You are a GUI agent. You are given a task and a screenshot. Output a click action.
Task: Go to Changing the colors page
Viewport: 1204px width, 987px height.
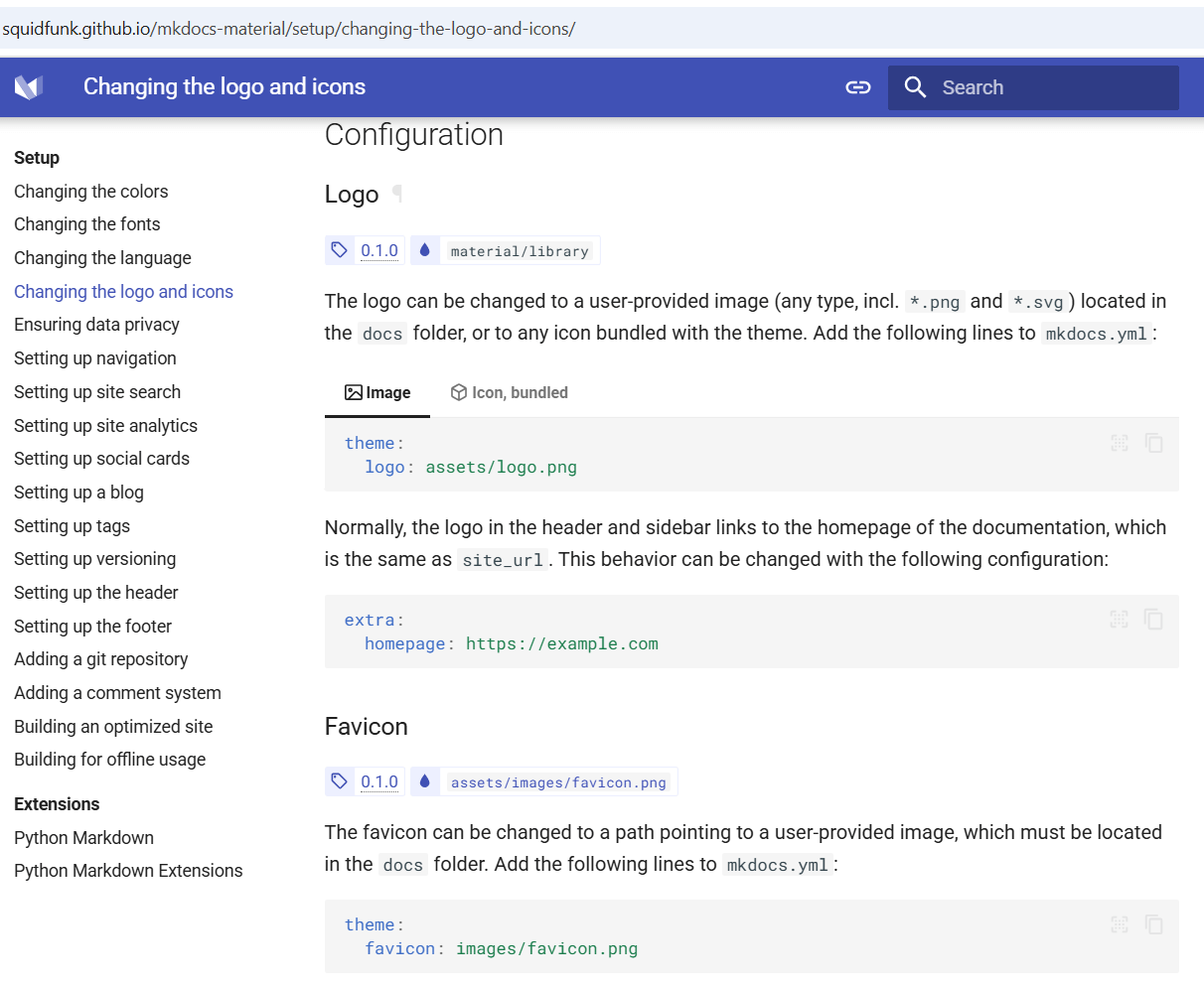[x=91, y=192]
